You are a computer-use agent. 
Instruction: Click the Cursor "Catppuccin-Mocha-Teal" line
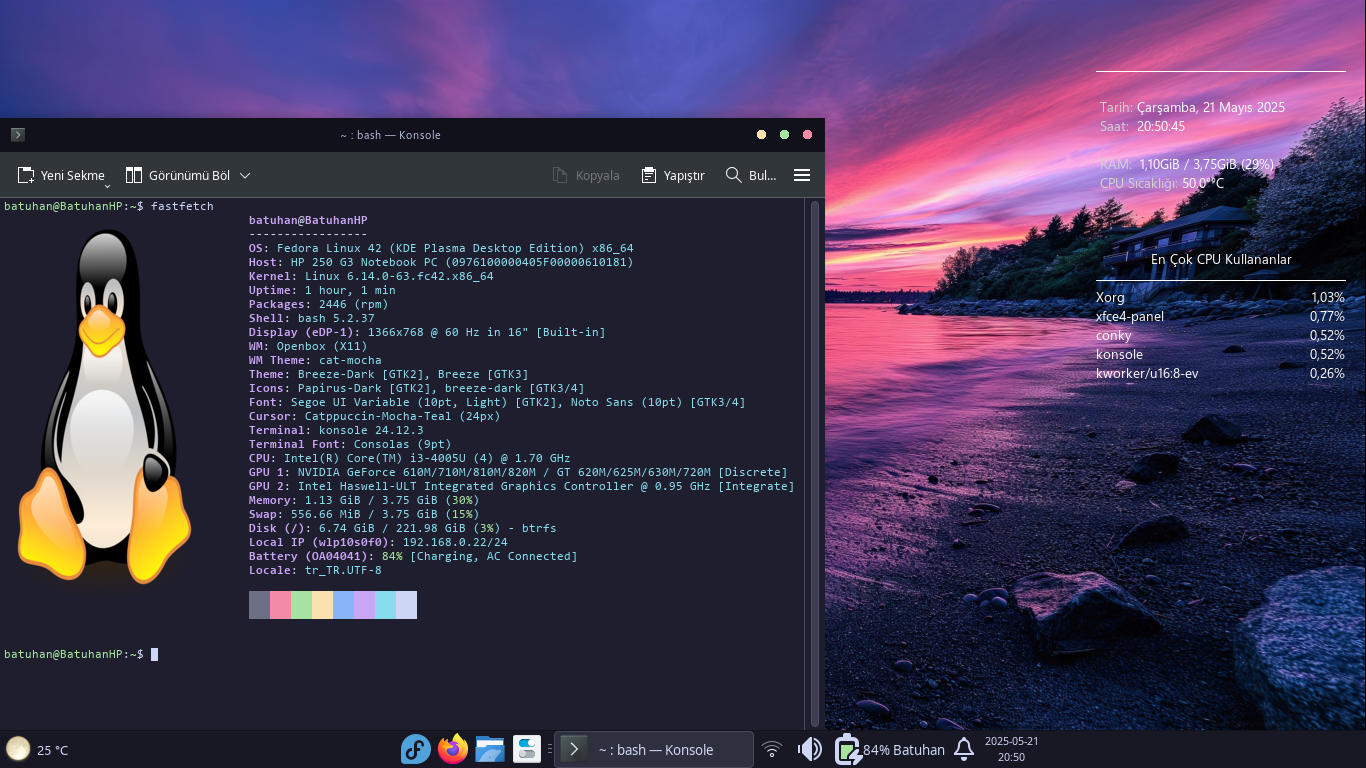coord(375,416)
